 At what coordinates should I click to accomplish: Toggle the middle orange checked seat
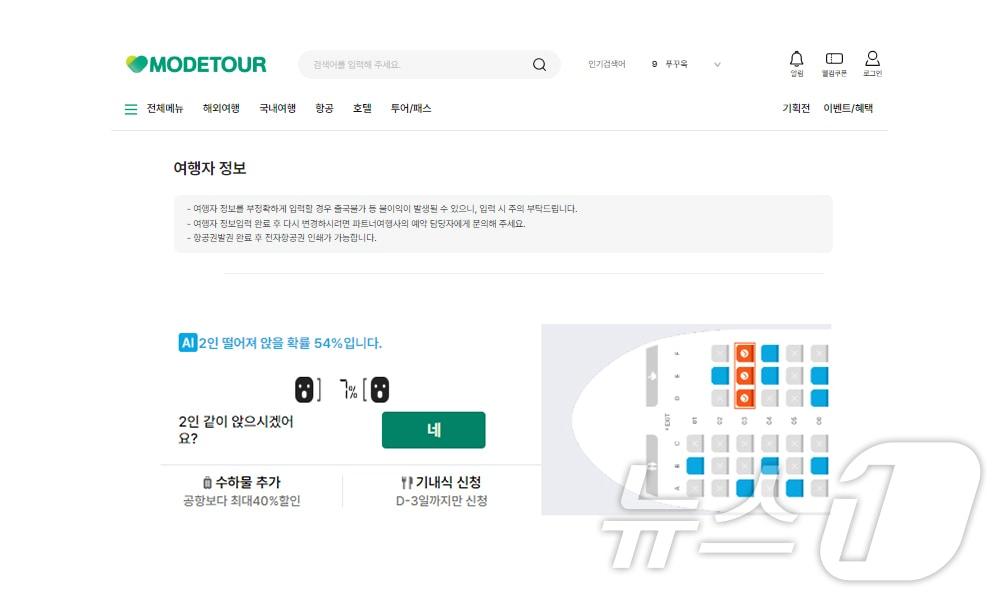[744, 376]
